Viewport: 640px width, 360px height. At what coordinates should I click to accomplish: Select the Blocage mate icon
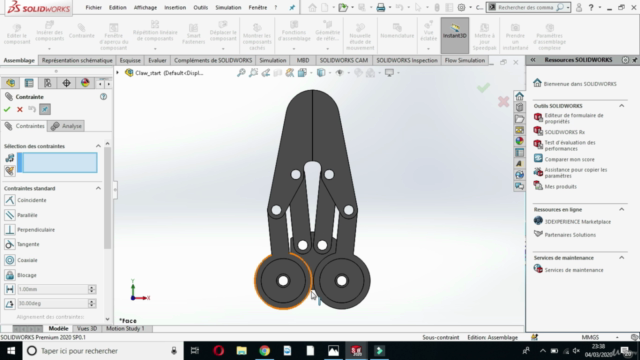[x=10, y=275]
